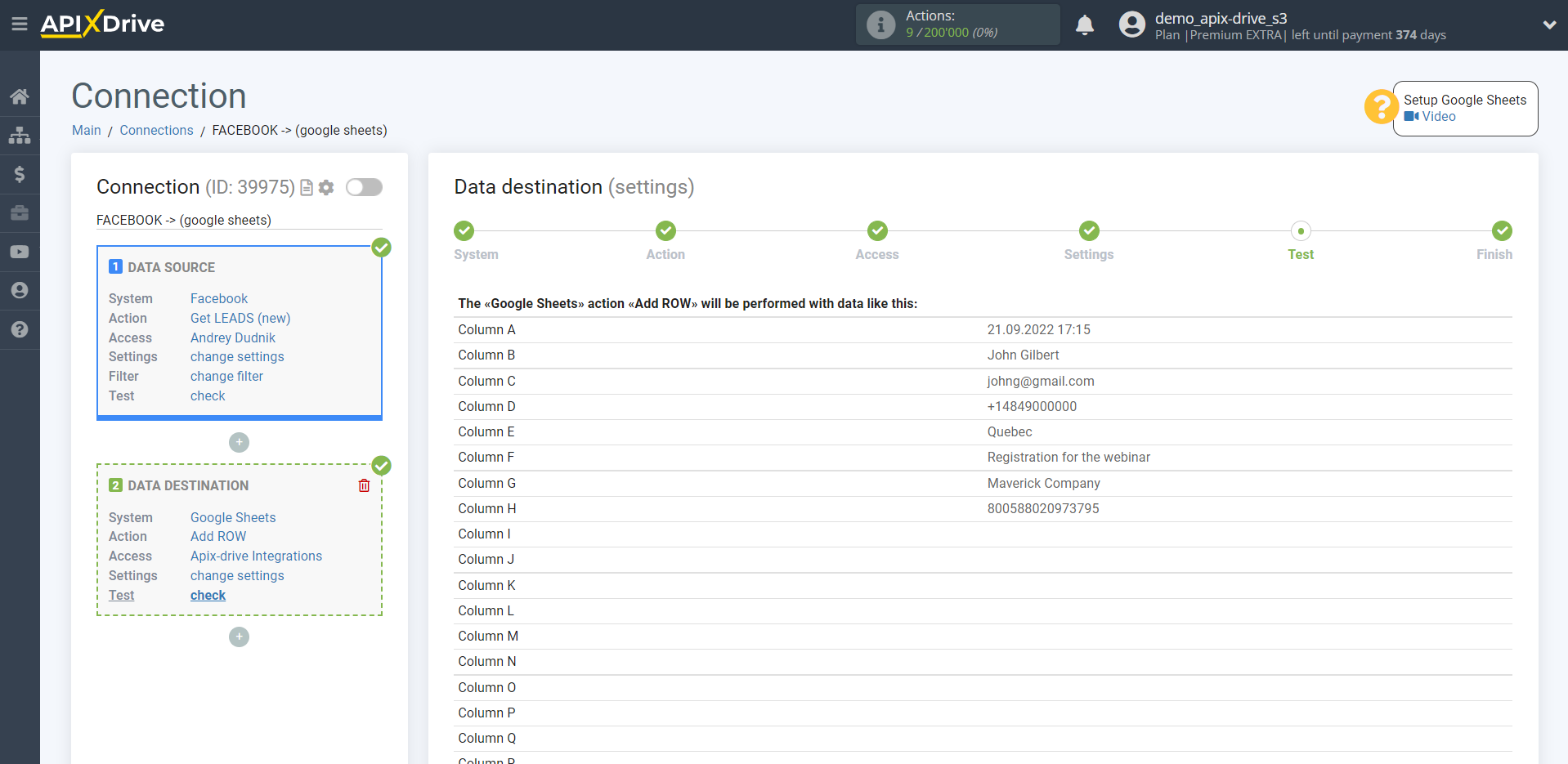Select the +14849000000 value
This screenshot has height=764, width=1568.
click(x=1032, y=407)
